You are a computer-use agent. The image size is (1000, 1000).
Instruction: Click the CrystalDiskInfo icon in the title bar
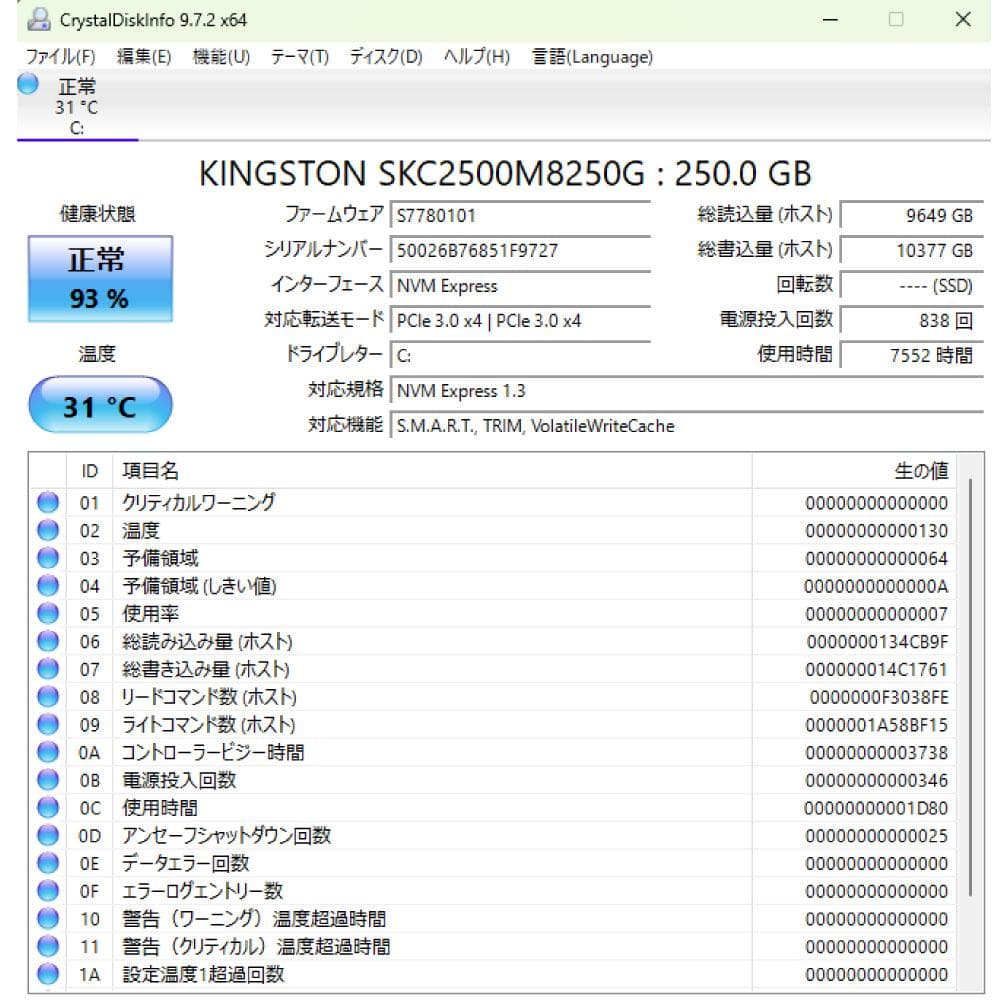[x=40, y=19]
